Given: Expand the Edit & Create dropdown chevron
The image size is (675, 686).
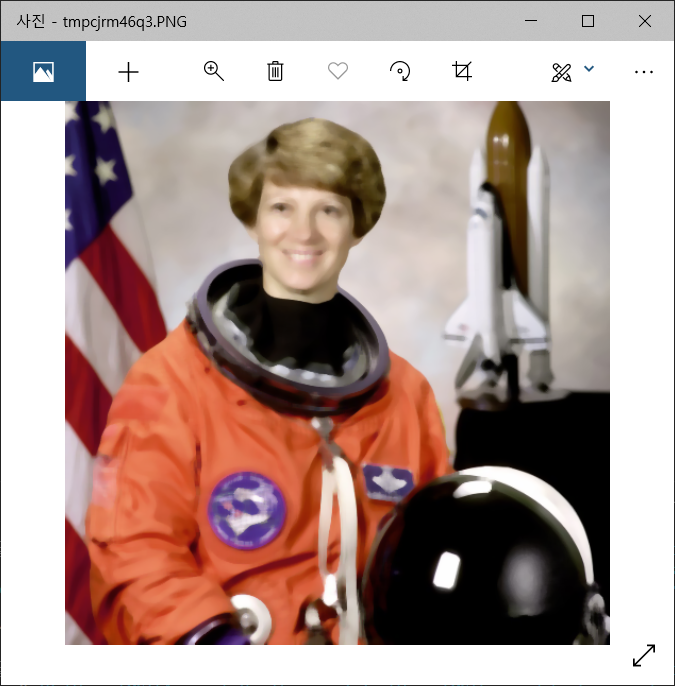Looking at the screenshot, I should coord(589,69).
